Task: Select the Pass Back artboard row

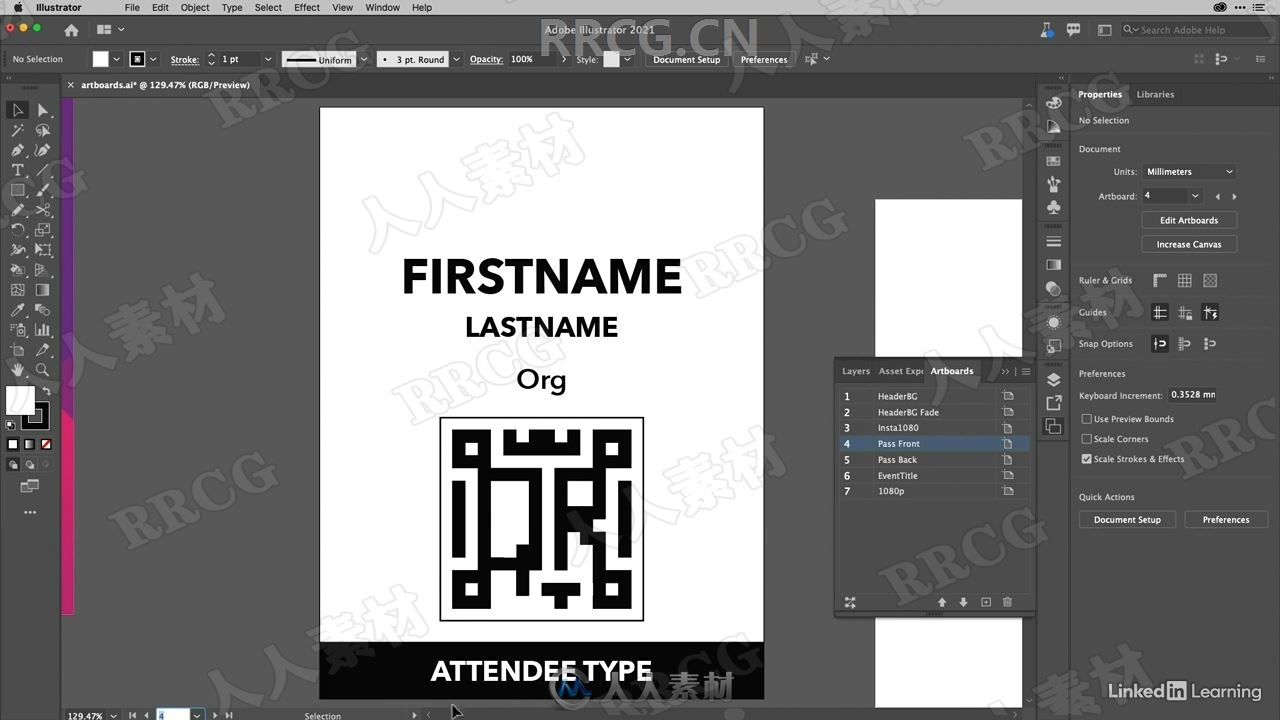Action: (x=932, y=460)
